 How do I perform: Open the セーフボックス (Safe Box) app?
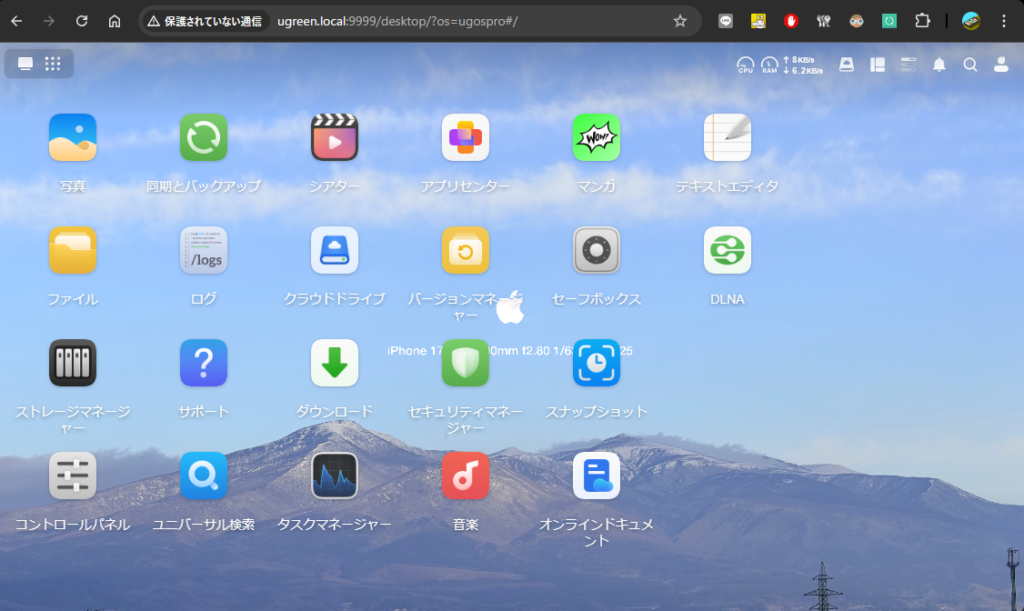596,251
